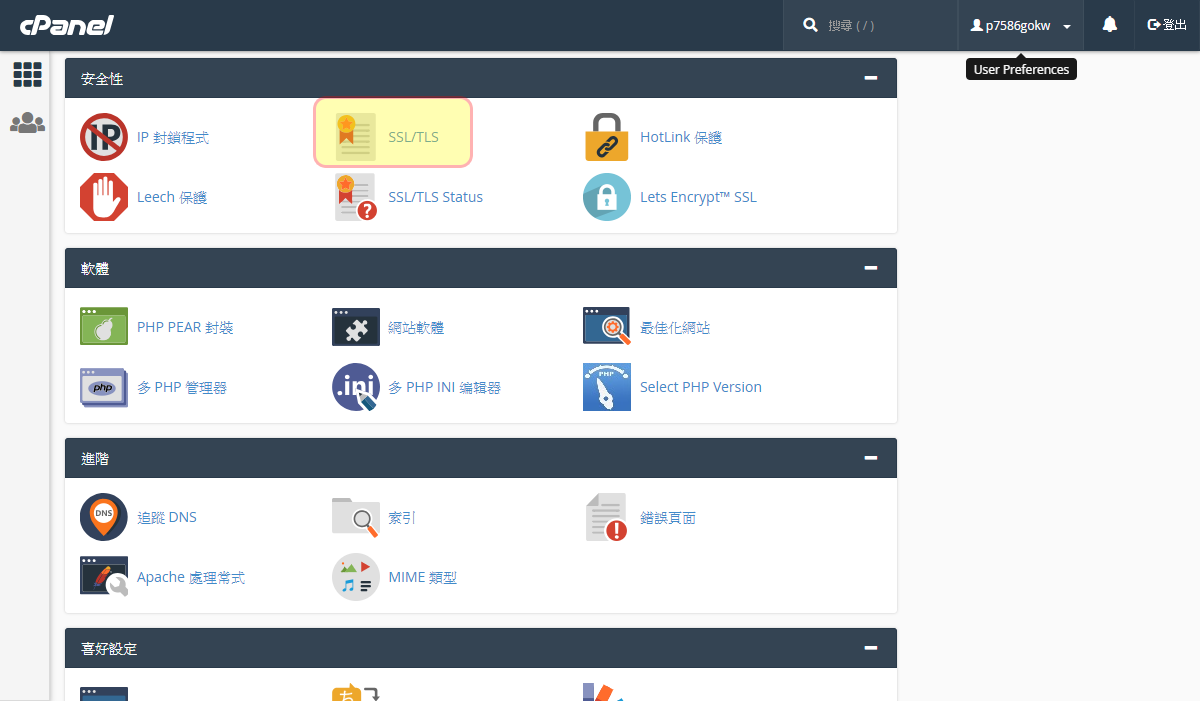
Task: Collapse the 軟體 section
Action: [871, 268]
